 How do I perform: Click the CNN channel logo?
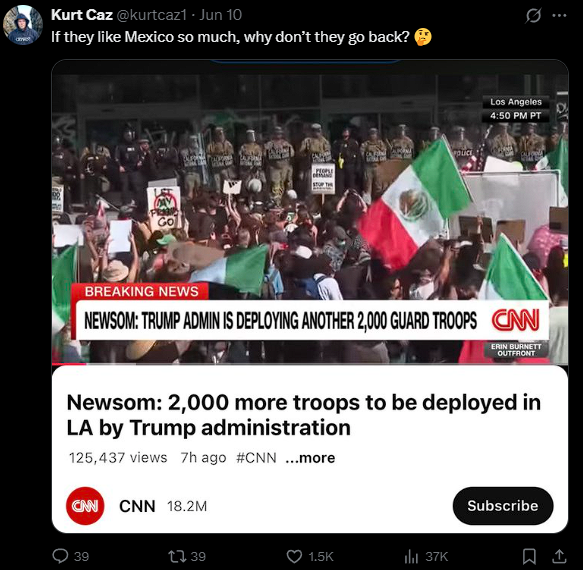[x=85, y=506]
